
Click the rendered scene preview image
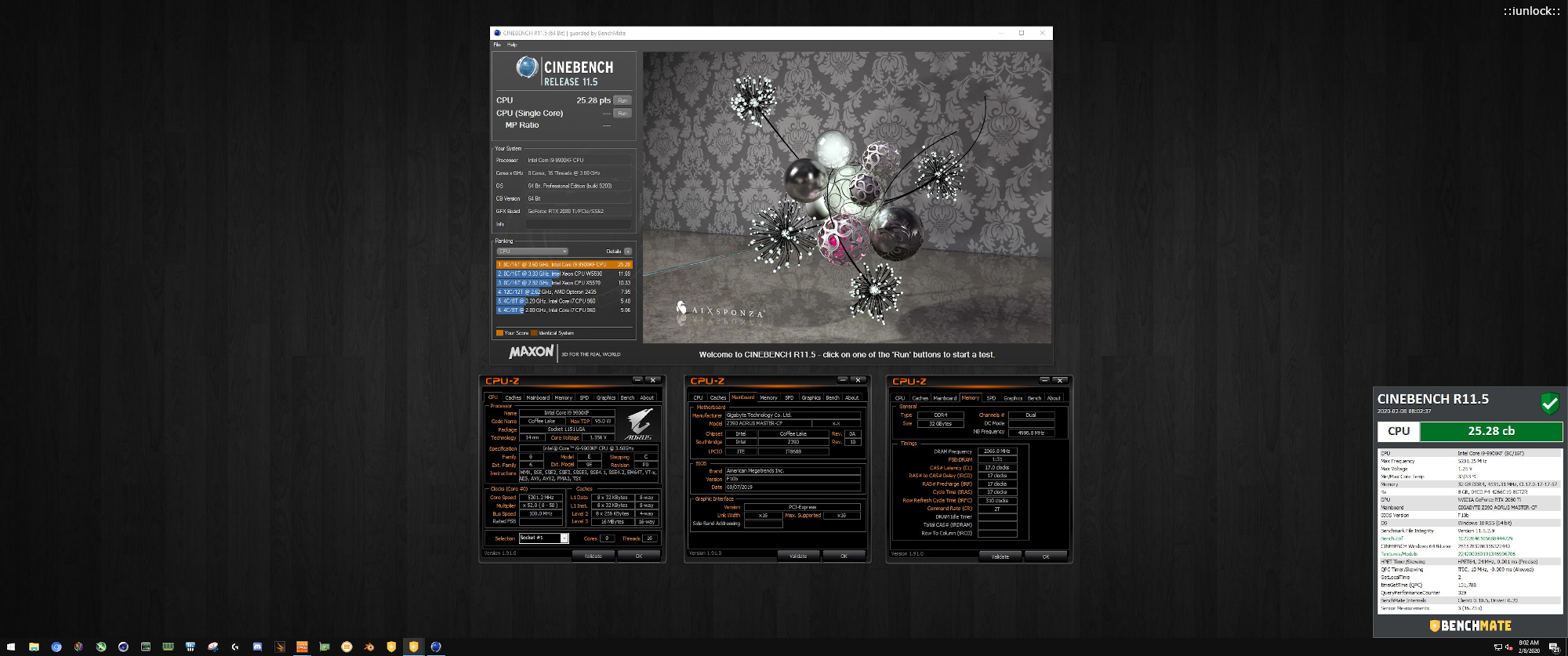pos(847,198)
